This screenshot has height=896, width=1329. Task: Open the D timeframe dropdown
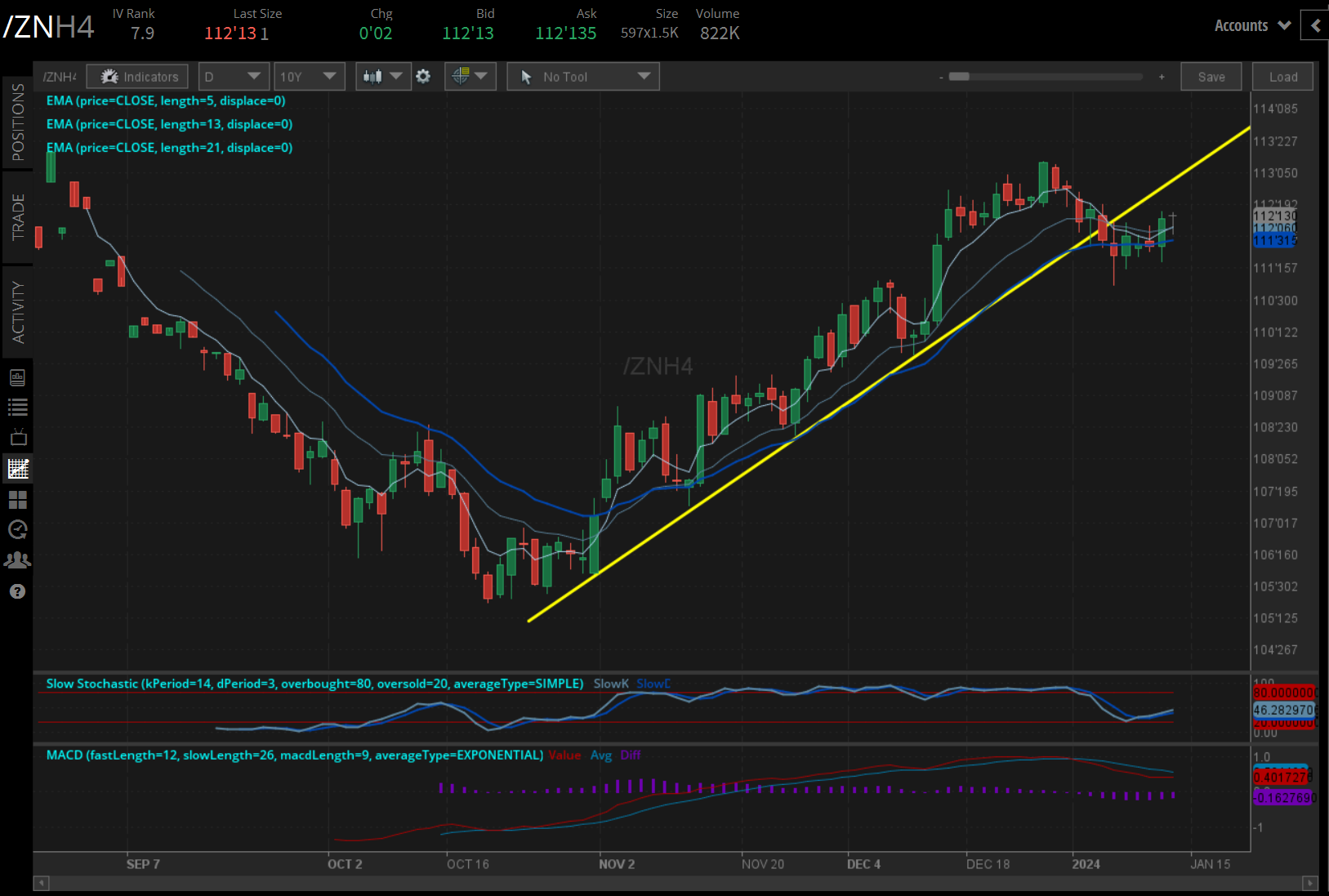(234, 77)
